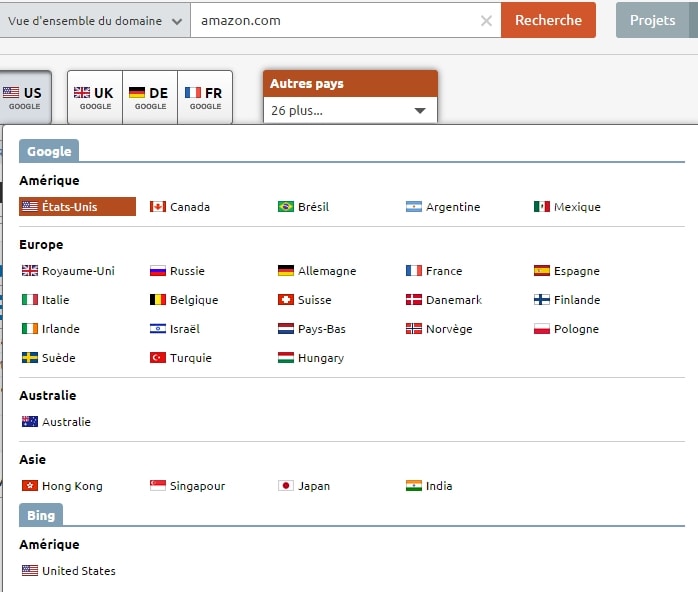Click the Mexique flag icon

tap(542, 207)
